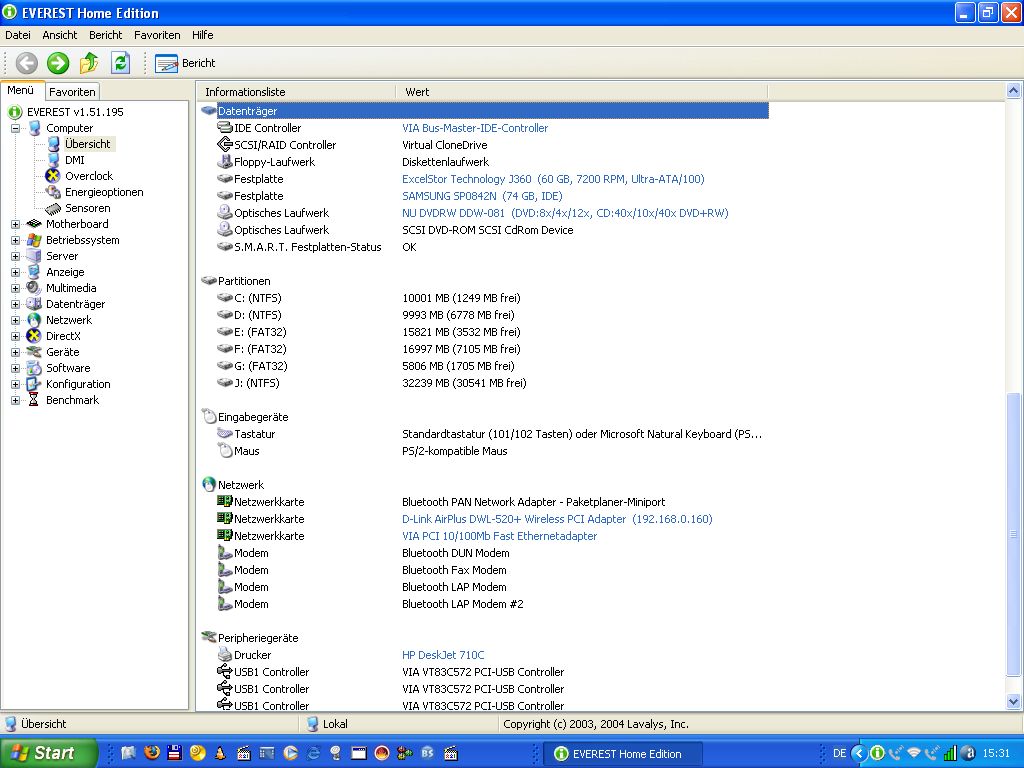The image size is (1024, 768).
Task: Expand the Software tree node
Action: click(15, 368)
